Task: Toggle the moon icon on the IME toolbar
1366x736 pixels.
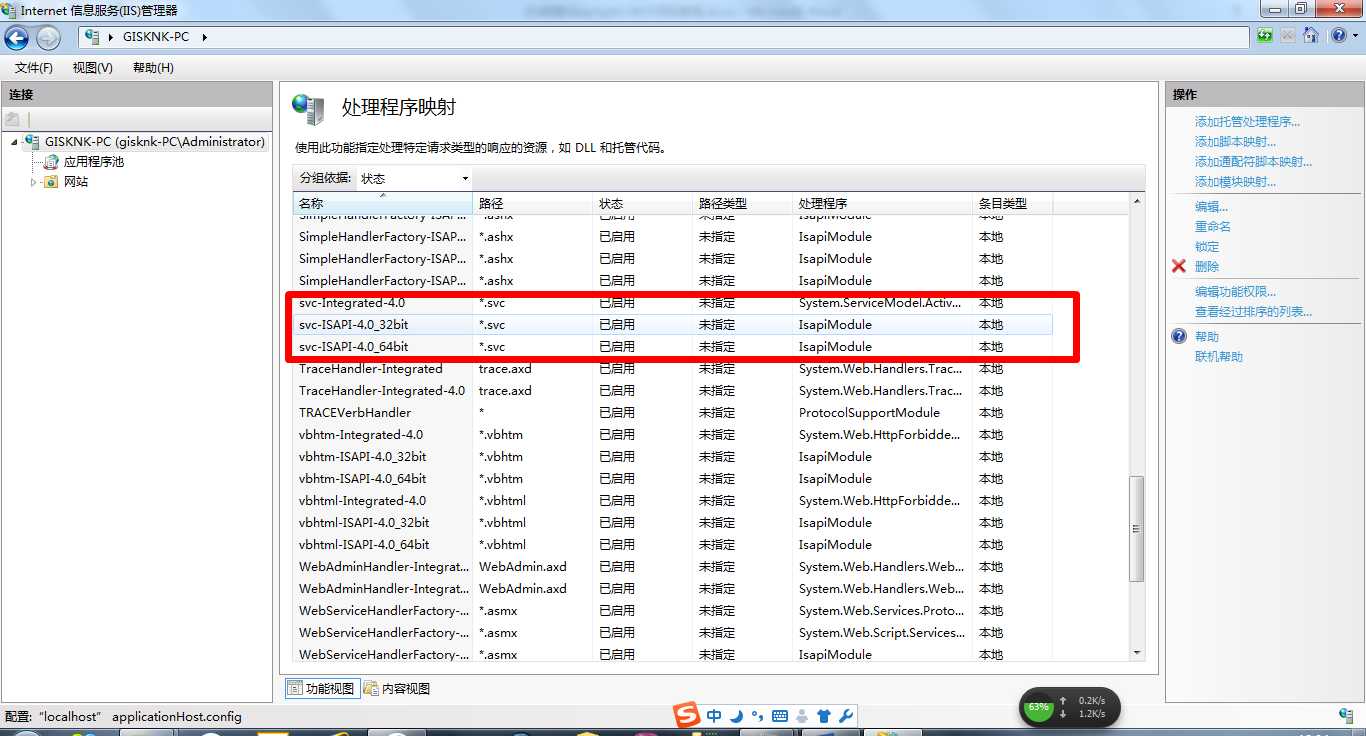Action: (x=736, y=716)
